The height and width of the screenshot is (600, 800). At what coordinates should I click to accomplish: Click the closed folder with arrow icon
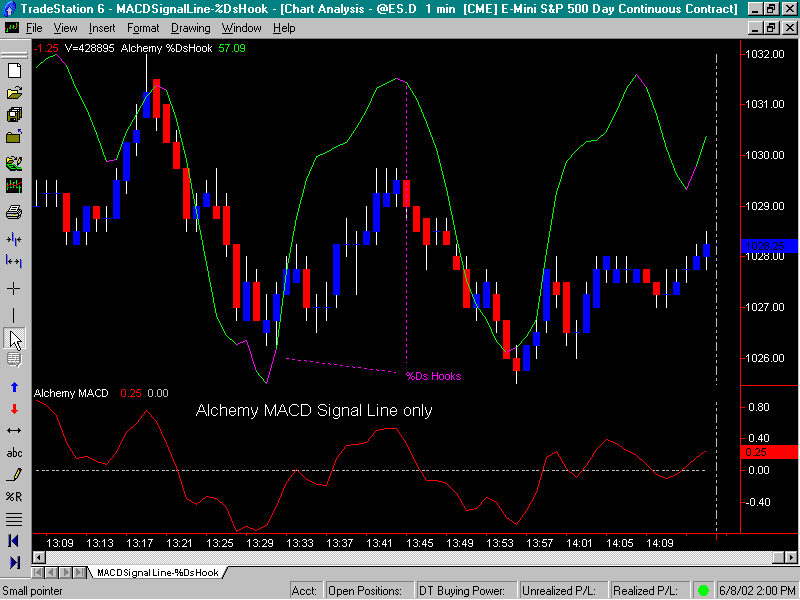14,137
